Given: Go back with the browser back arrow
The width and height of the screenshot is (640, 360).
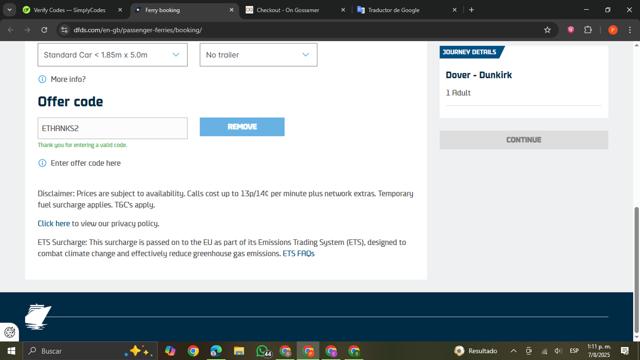Looking at the screenshot, I should [11, 30].
